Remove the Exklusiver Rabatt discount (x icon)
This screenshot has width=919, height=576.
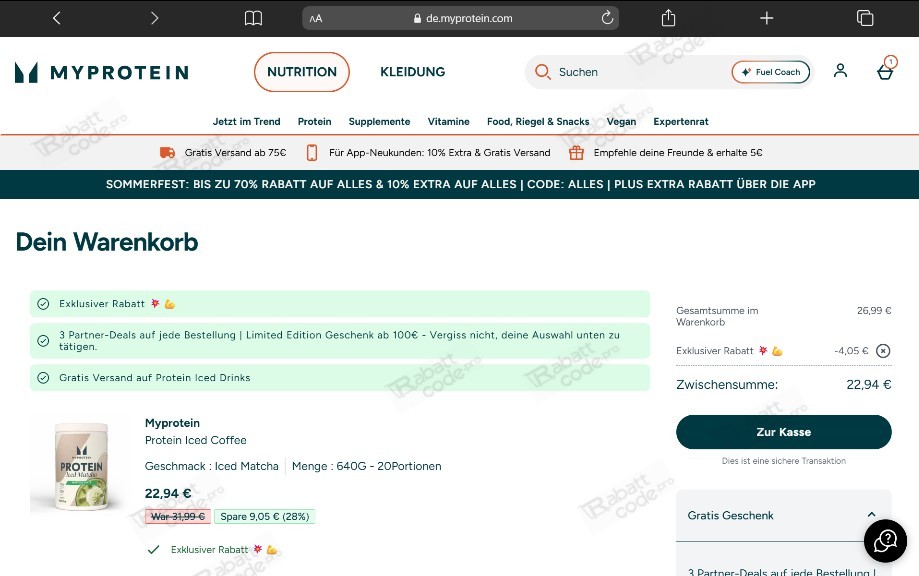[x=883, y=351]
